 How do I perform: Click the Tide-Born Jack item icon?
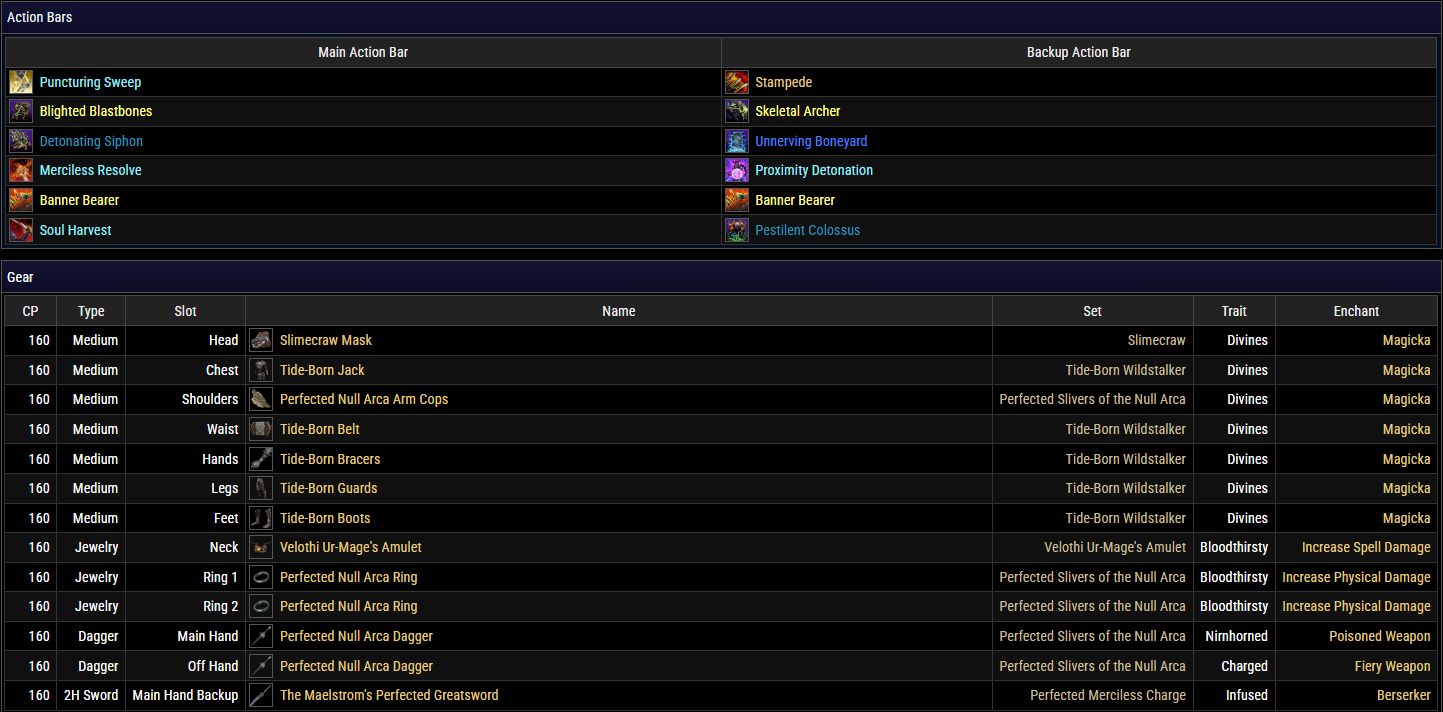pos(261,370)
